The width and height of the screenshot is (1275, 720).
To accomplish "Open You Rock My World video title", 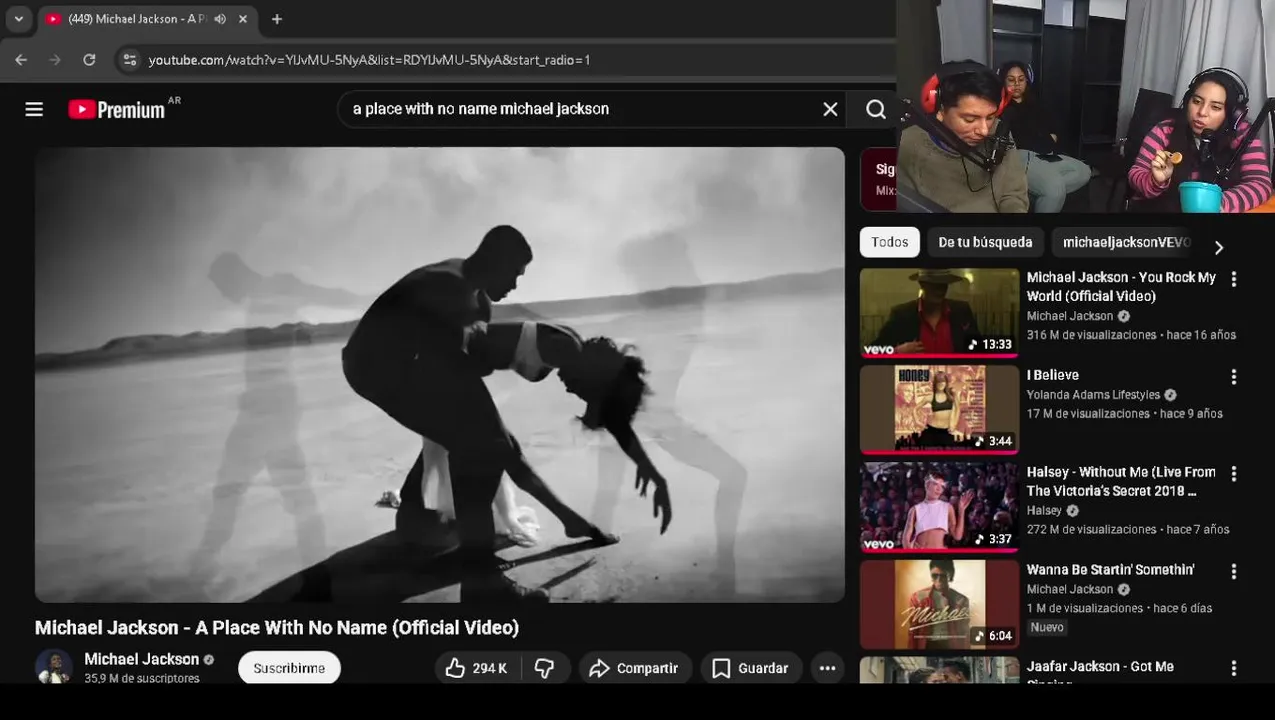I will pyautogui.click(x=1121, y=287).
